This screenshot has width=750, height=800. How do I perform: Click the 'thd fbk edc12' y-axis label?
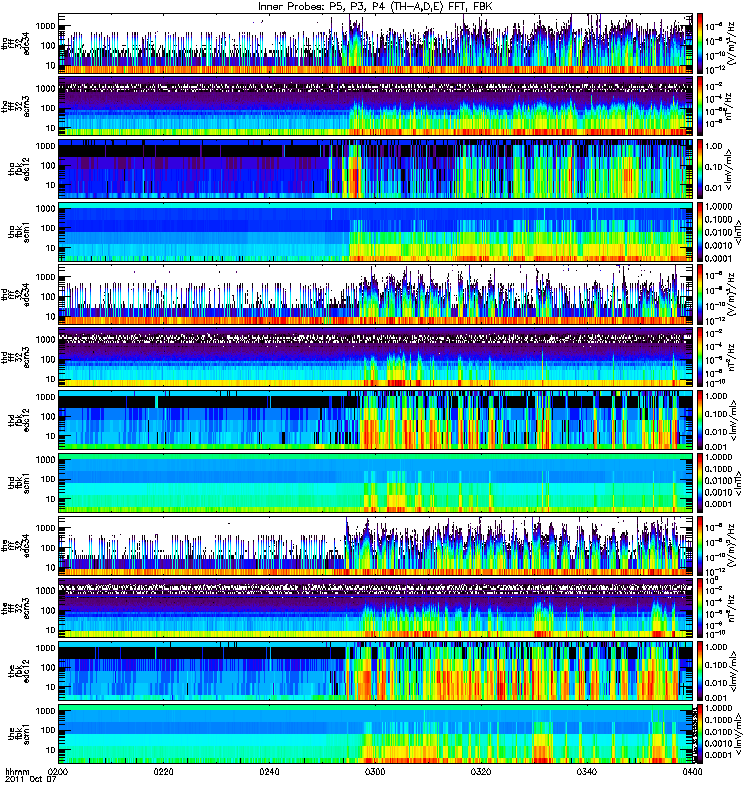[x=19, y=420]
